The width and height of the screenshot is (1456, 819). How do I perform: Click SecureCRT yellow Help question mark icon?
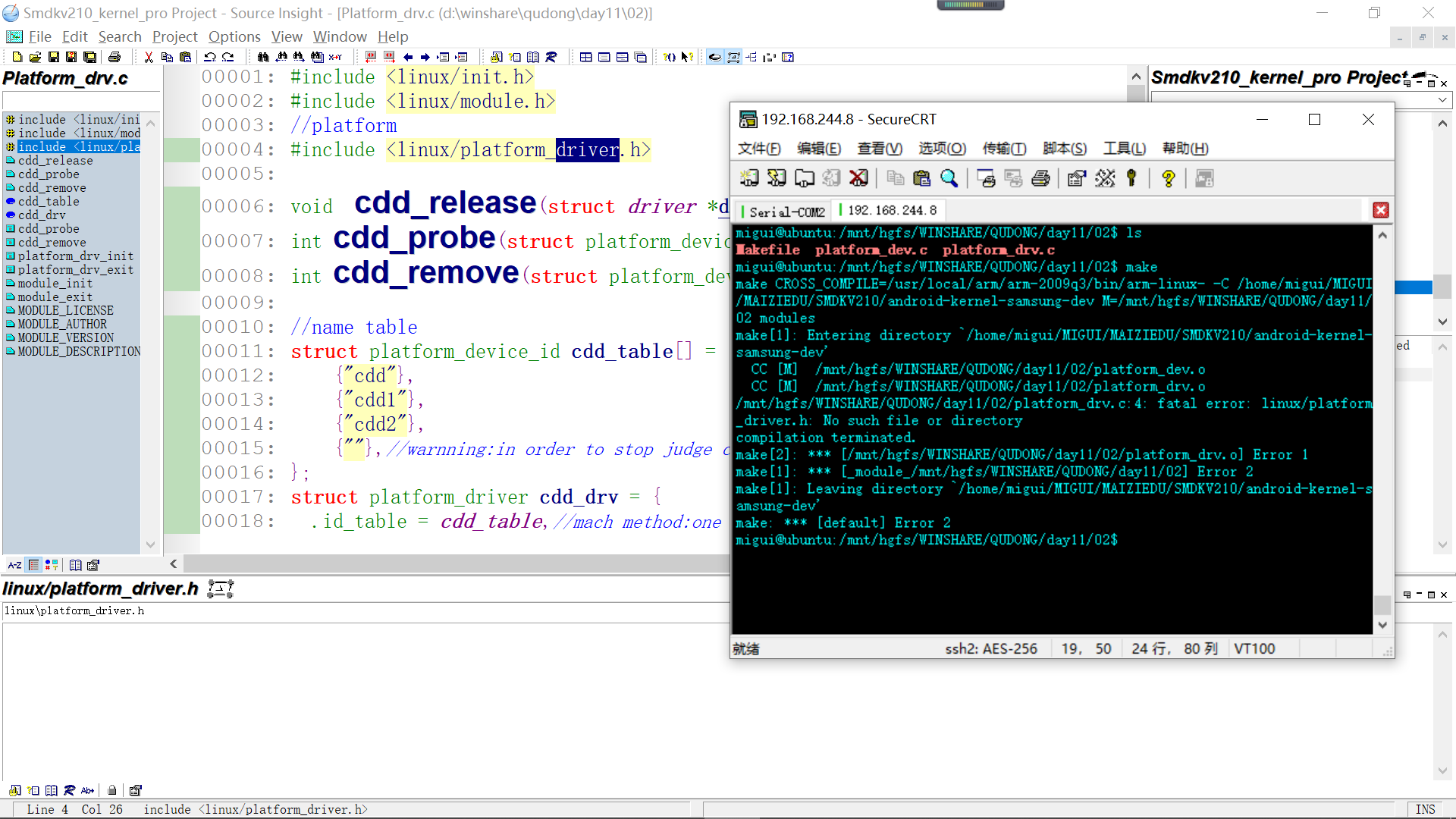coord(1168,178)
